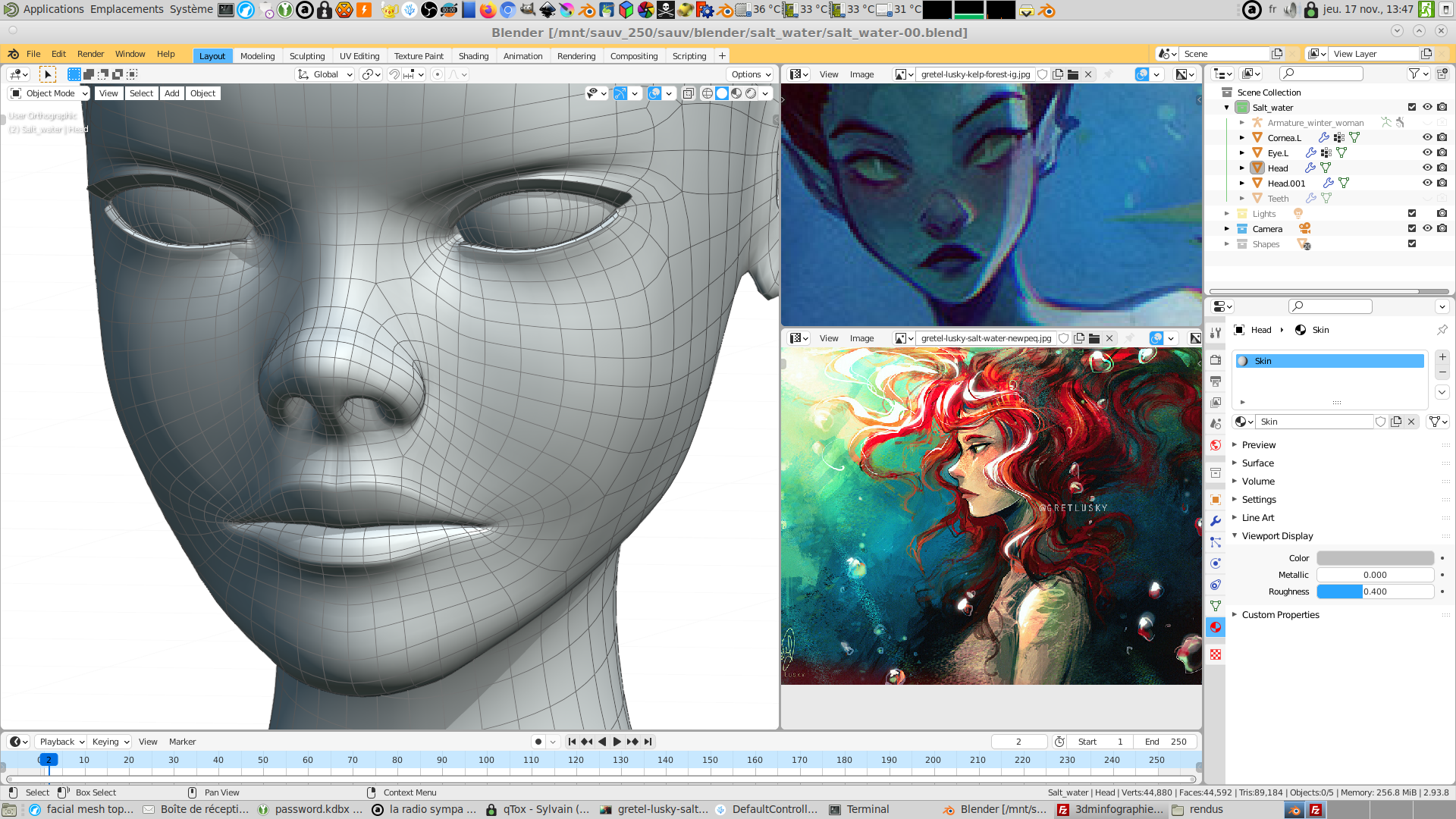This screenshot has height=819, width=1456.
Task: Create a new collection in outliner
Action: pos(1442,74)
